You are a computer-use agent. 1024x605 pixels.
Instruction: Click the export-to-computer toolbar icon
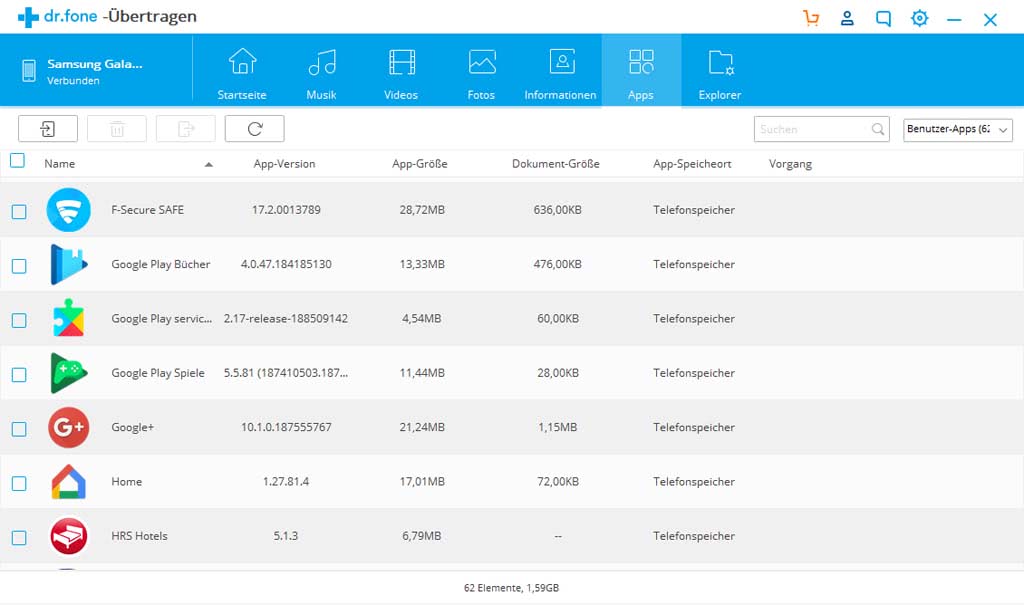point(185,128)
